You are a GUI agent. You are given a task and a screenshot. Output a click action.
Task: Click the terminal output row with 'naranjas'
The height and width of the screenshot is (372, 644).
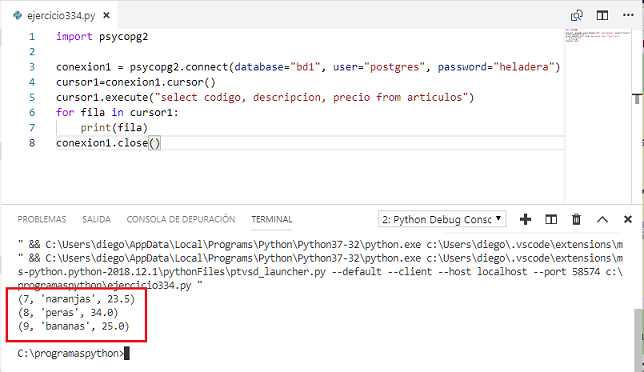point(76,299)
